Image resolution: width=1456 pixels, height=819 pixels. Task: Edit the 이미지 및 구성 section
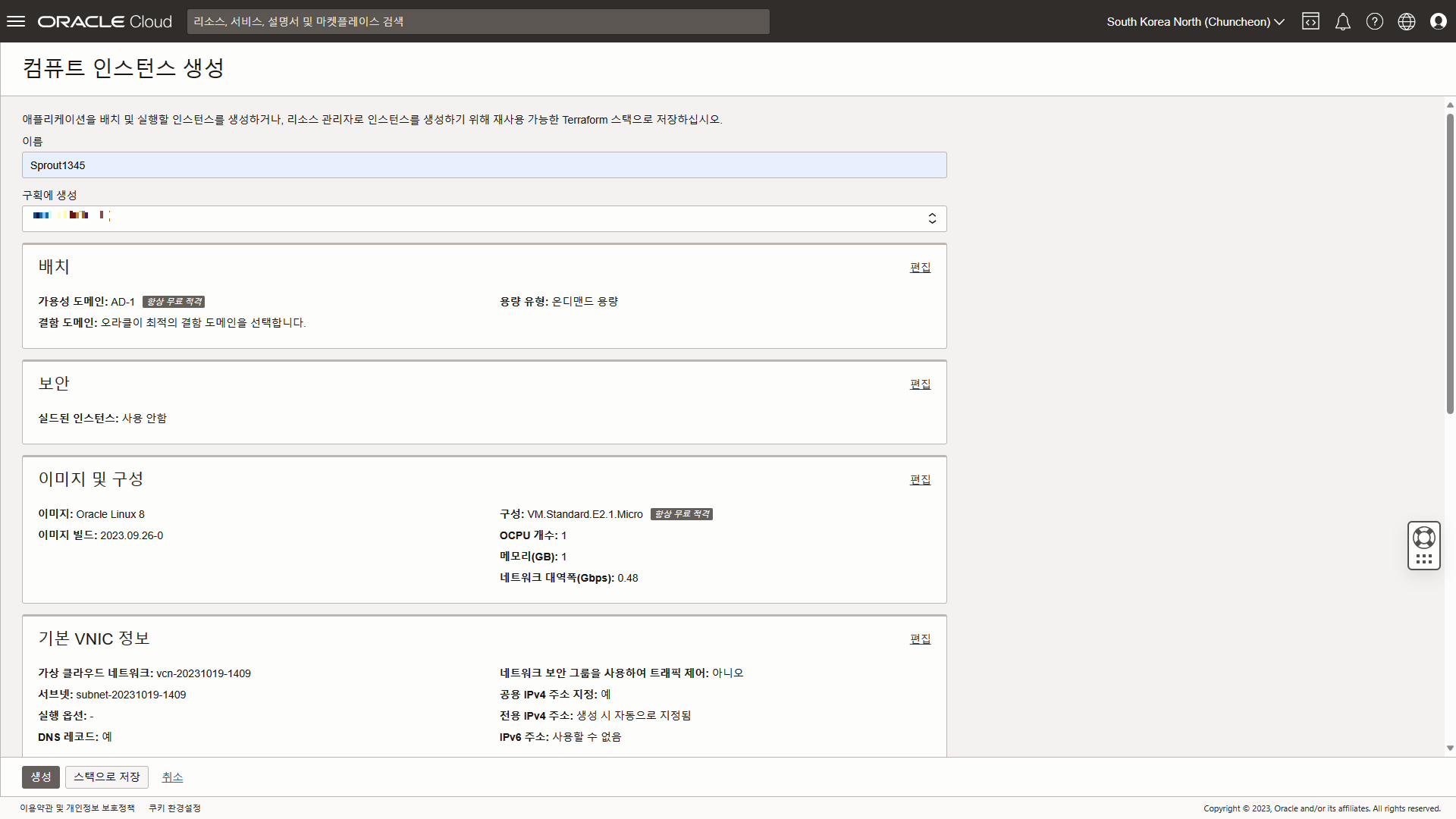coord(920,479)
